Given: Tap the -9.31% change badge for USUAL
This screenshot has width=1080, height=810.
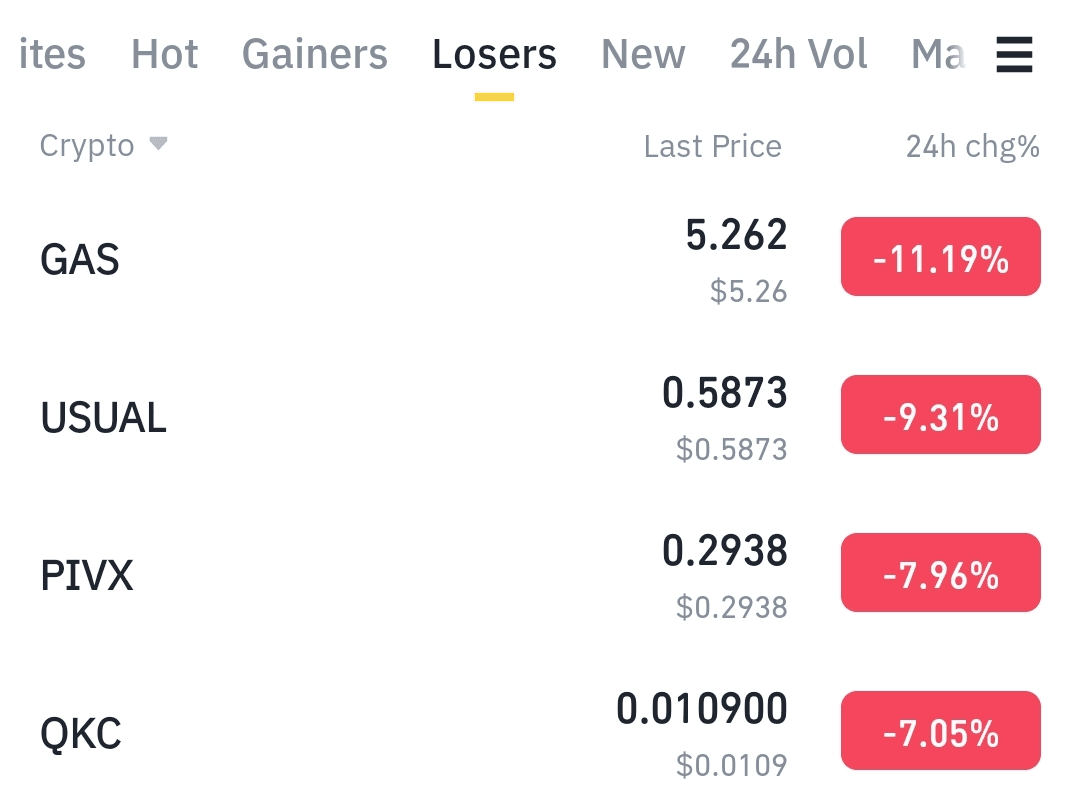Looking at the screenshot, I should 941,415.
